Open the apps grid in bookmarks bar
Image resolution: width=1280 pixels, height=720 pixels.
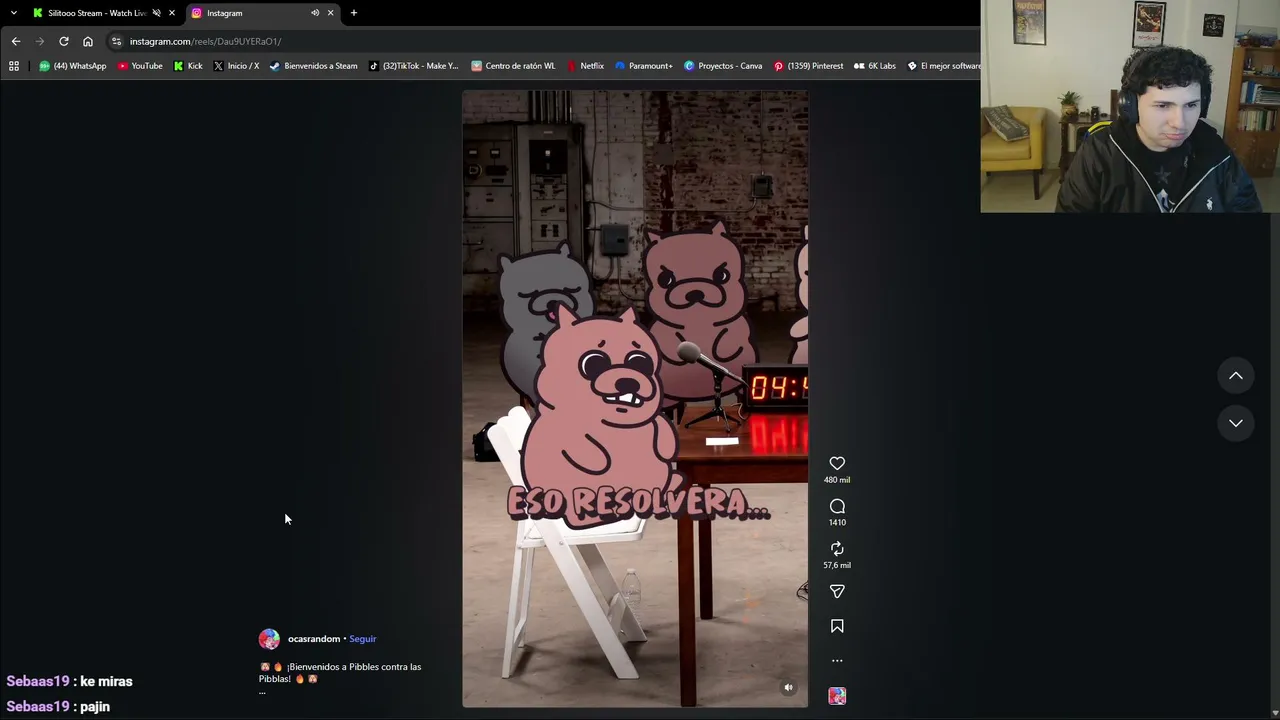pos(14,66)
